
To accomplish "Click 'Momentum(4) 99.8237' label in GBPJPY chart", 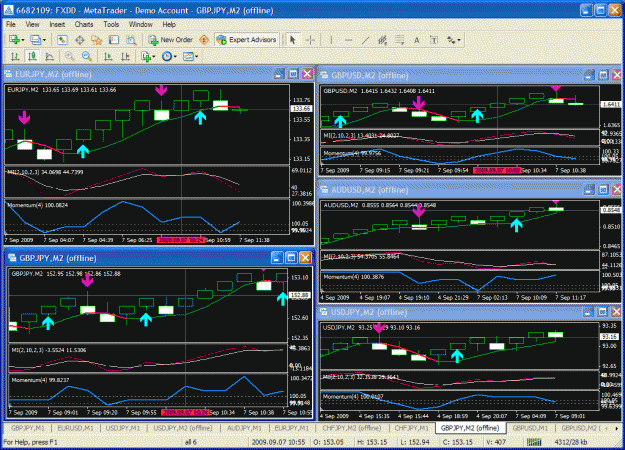I will 40,380.
